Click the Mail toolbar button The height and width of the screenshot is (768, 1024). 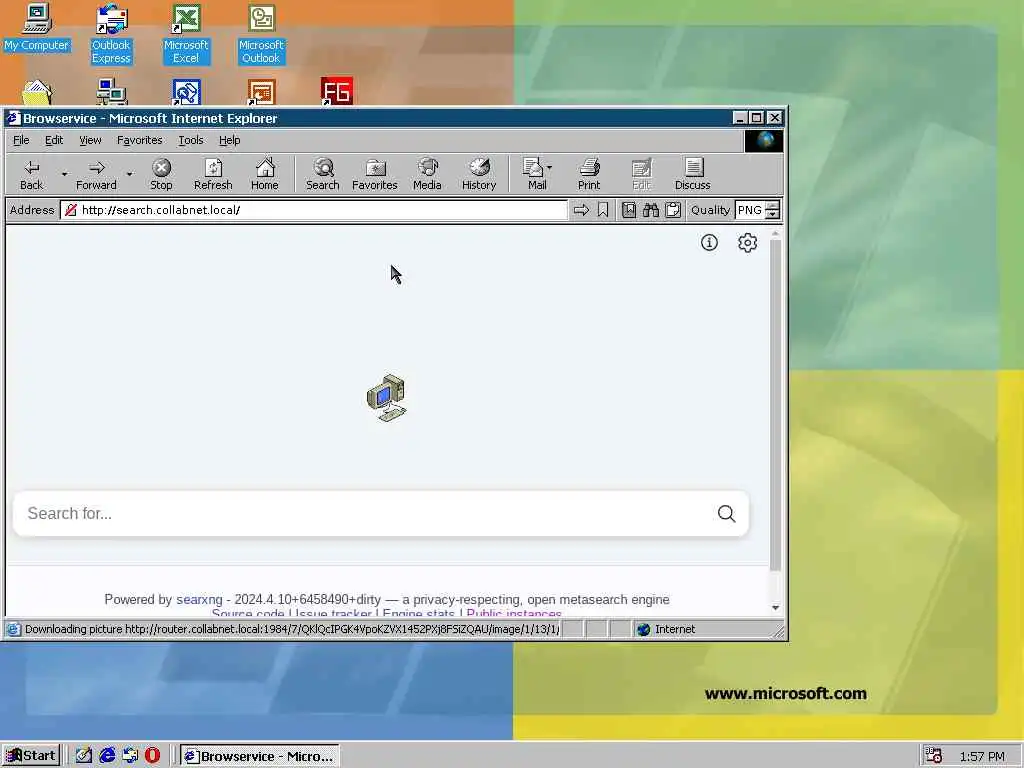[534, 174]
